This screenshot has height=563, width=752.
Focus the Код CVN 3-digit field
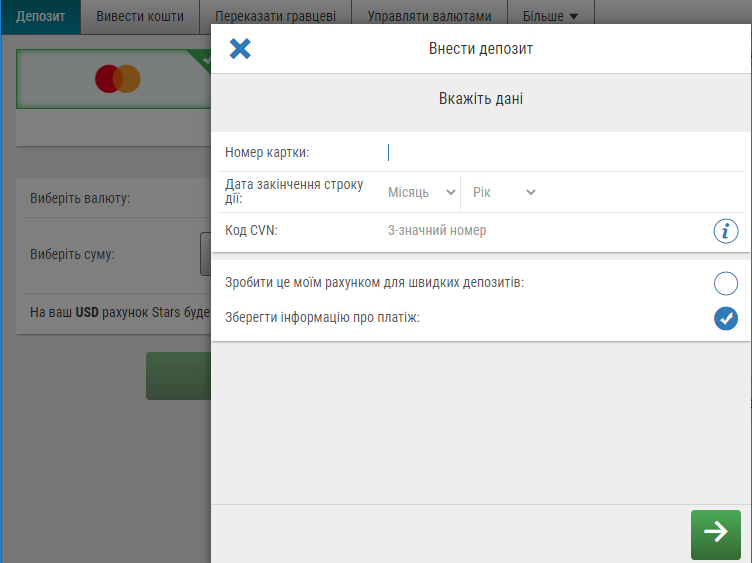tap(540, 231)
